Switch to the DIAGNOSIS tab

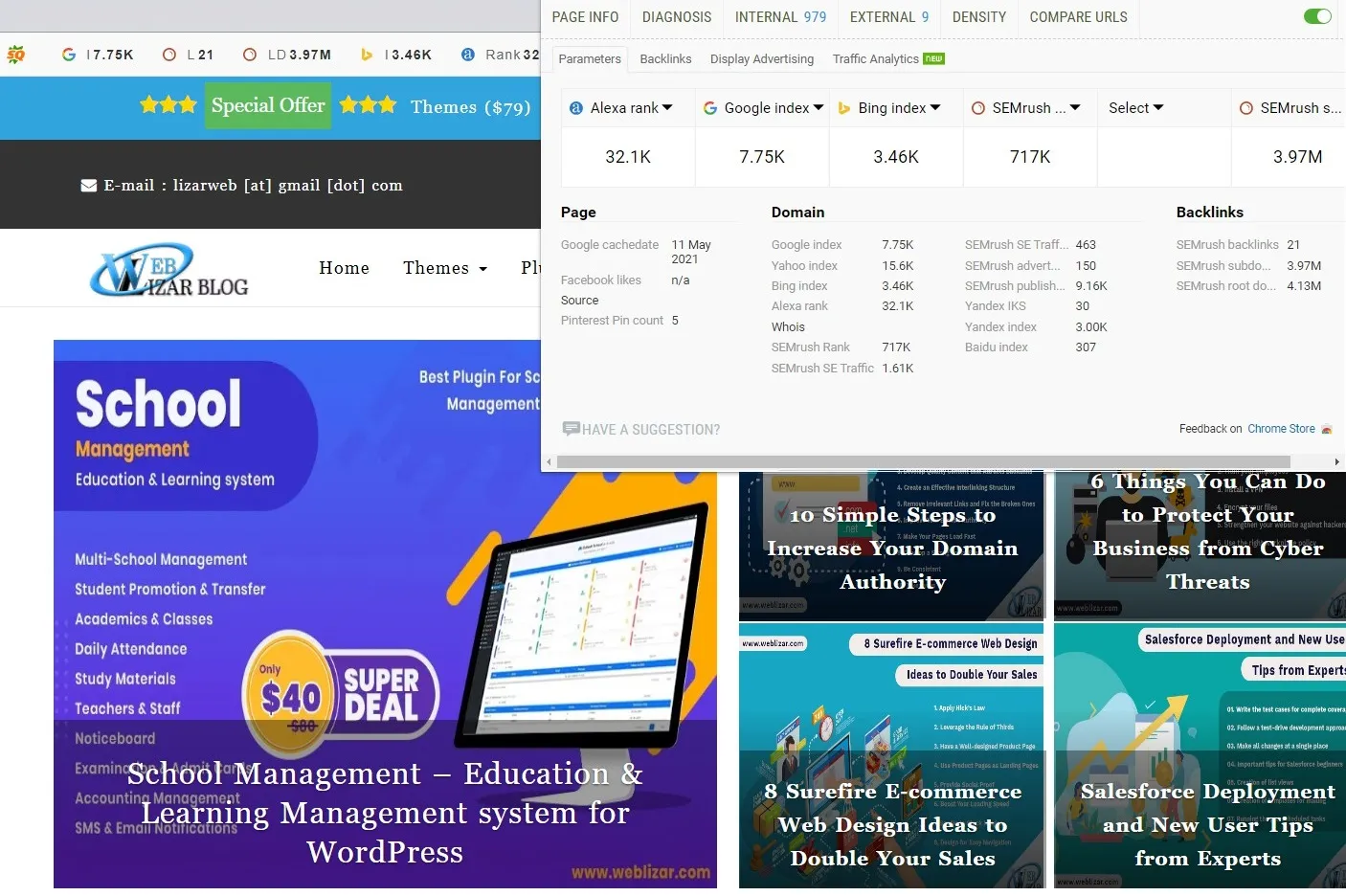pyautogui.click(x=677, y=17)
